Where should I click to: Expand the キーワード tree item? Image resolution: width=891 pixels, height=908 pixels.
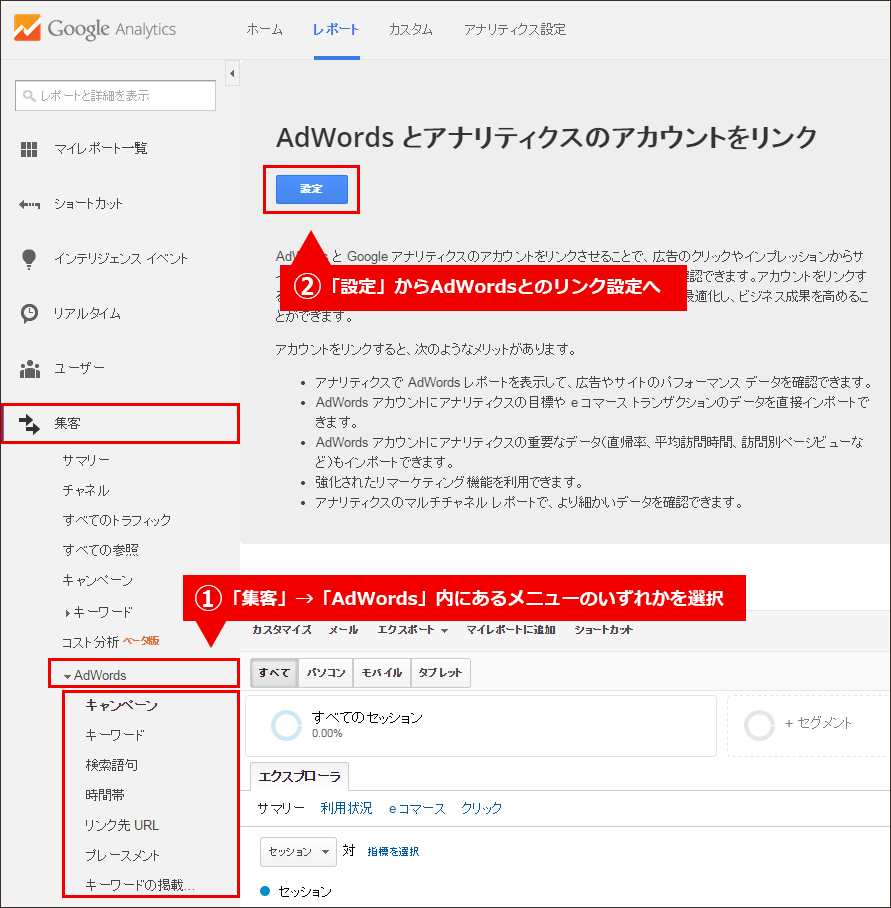pyautogui.click(x=68, y=613)
